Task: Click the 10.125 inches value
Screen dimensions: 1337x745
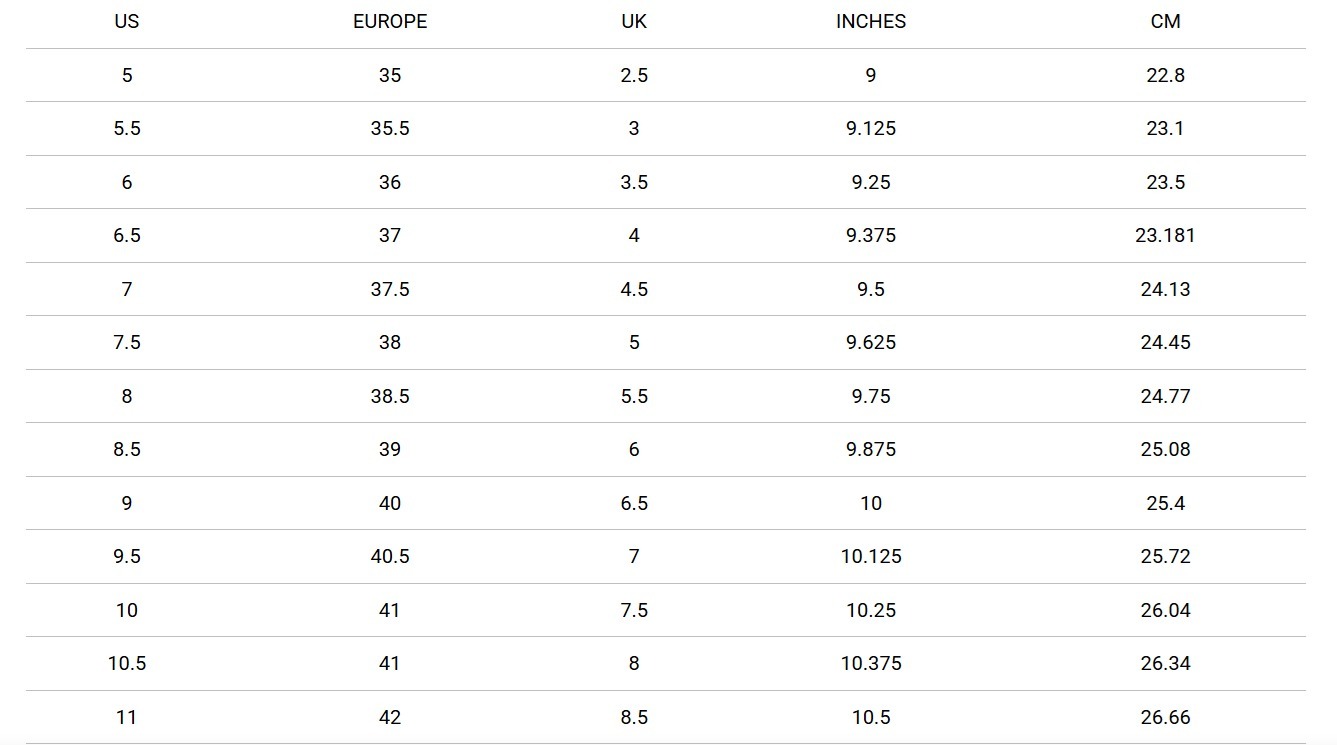Action: pyautogui.click(x=871, y=556)
